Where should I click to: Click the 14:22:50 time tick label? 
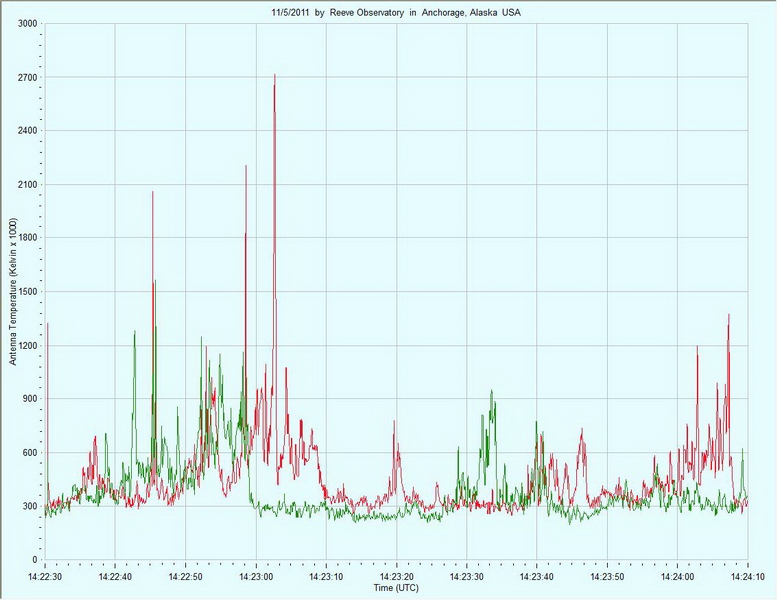pyautogui.click(x=185, y=577)
